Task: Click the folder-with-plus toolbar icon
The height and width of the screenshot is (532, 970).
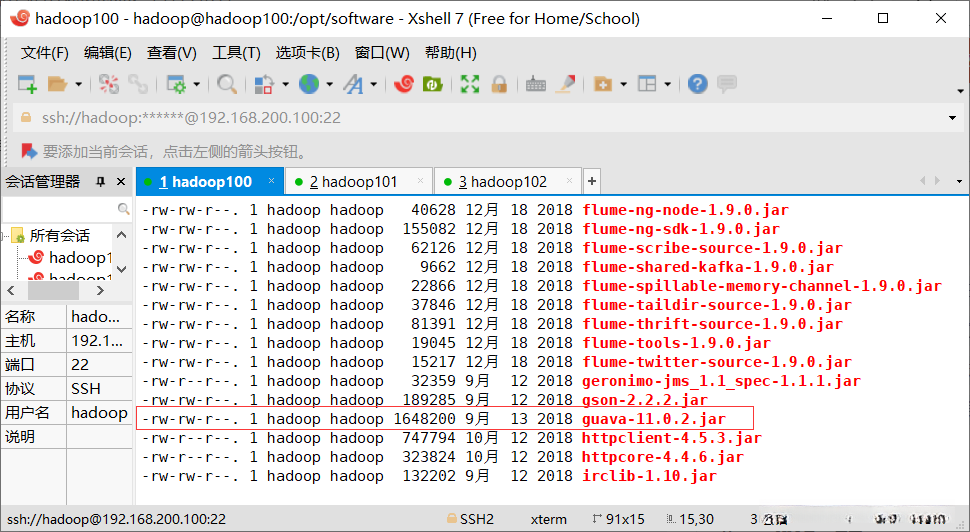Action: (x=603, y=84)
